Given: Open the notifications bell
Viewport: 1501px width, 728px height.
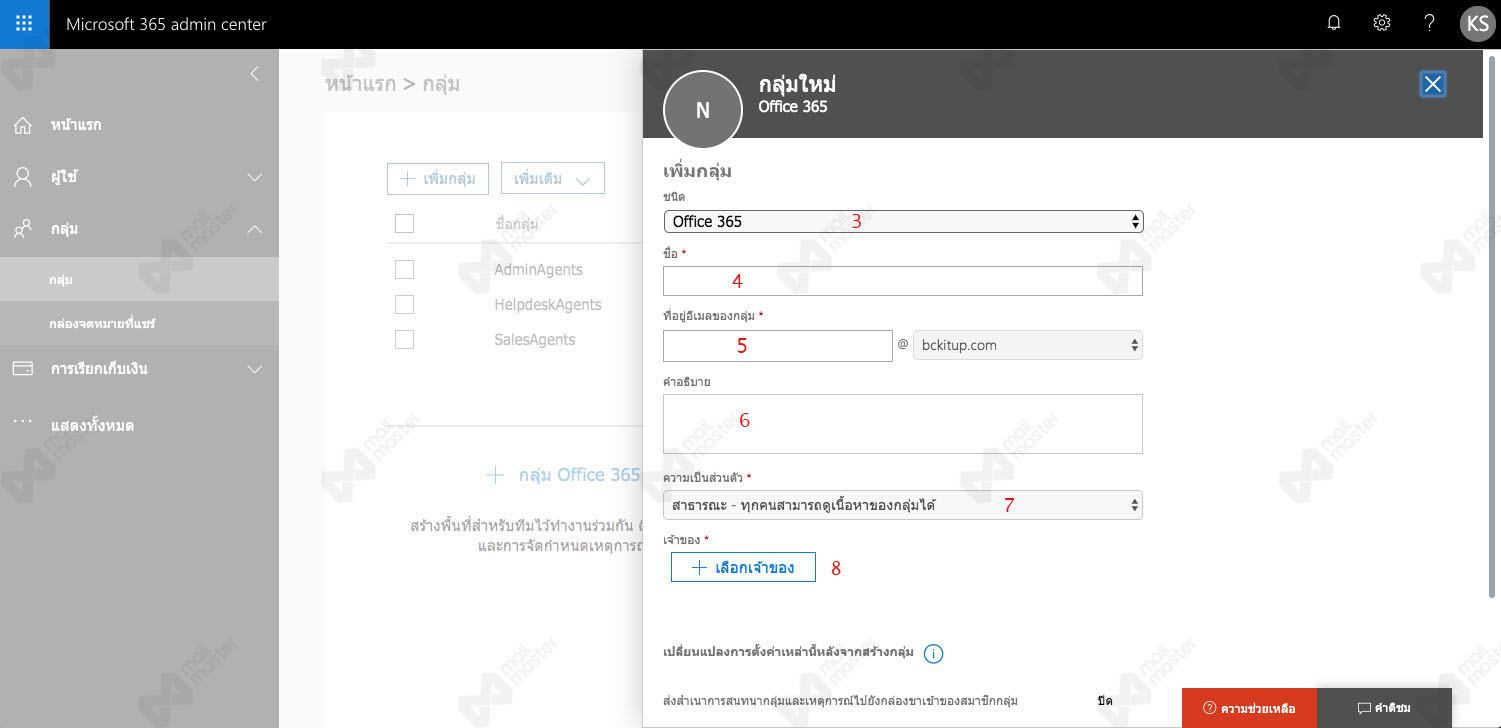Looking at the screenshot, I should coord(1334,23).
